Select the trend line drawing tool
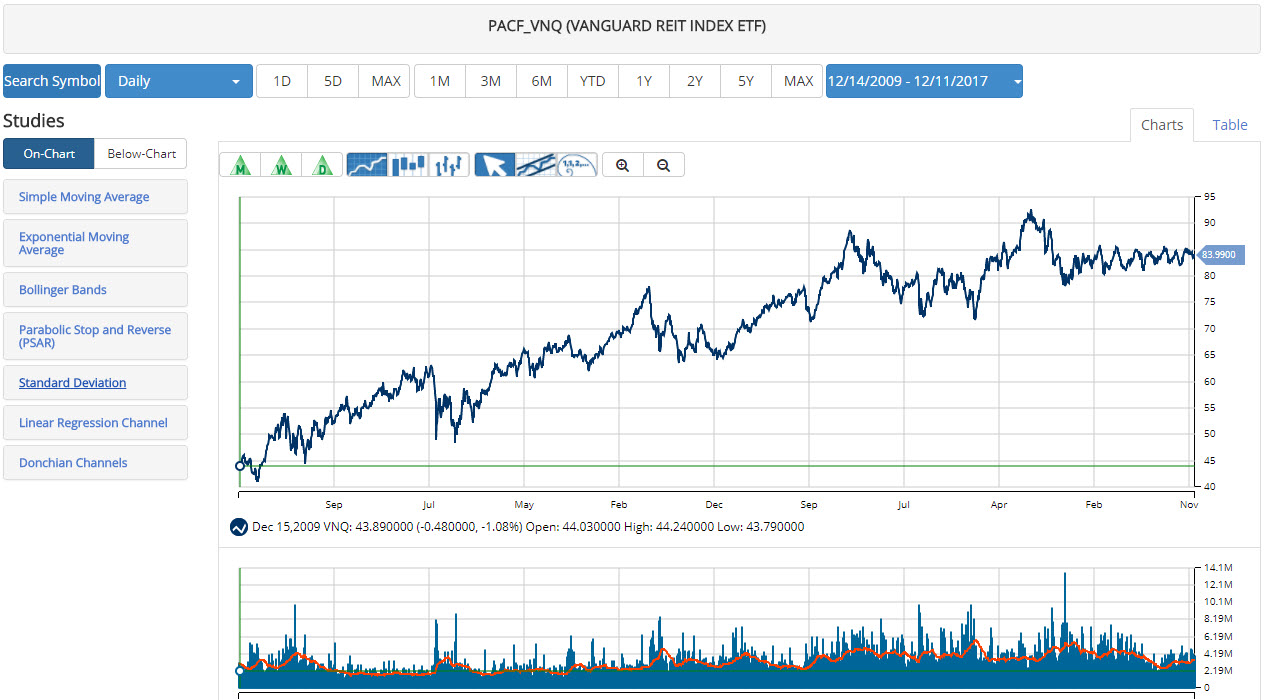 click(535, 165)
